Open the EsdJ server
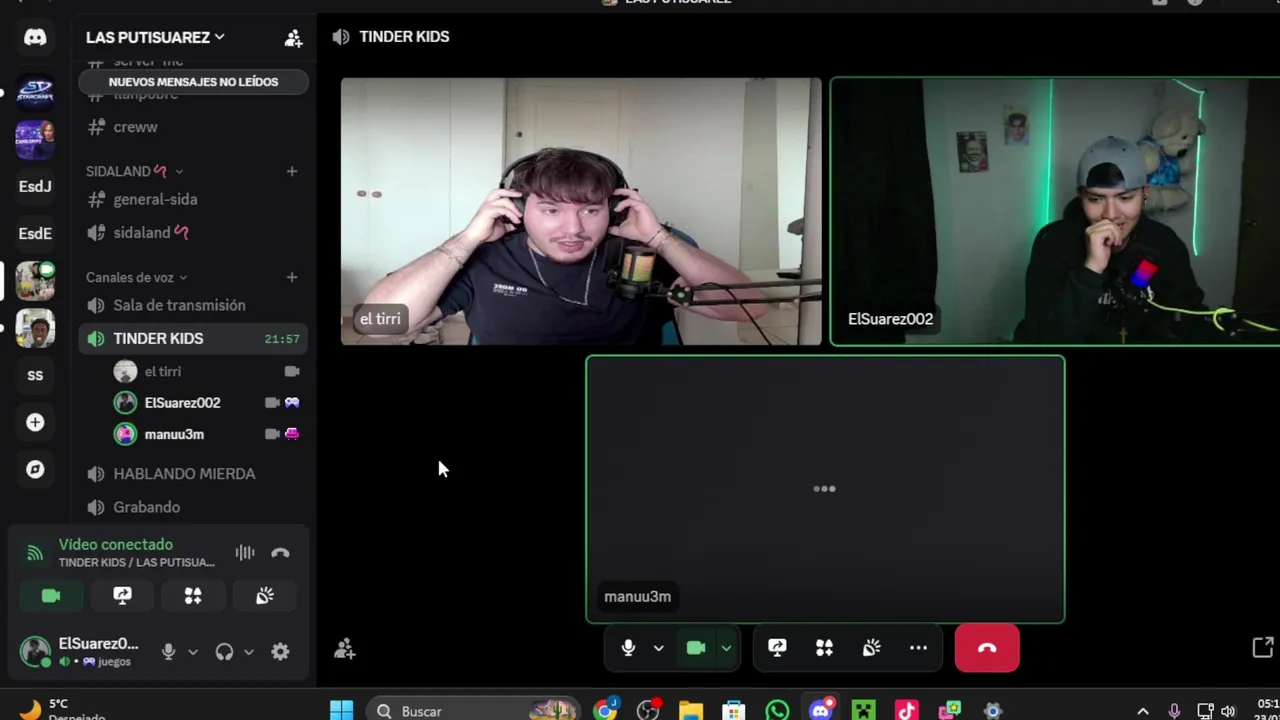The image size is (1280, 720). pos(35,186)
